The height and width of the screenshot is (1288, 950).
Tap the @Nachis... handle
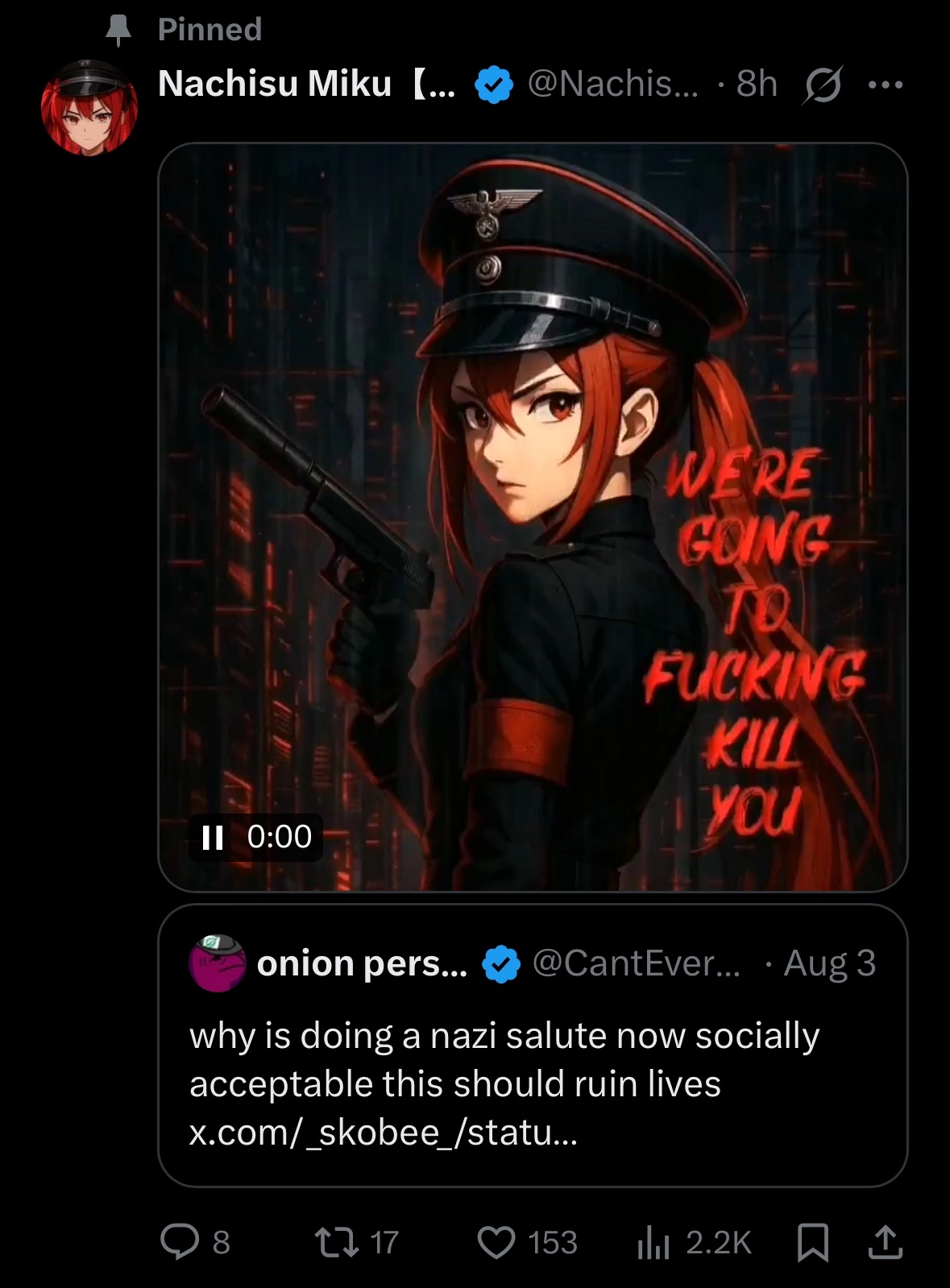(x=613, y=84)
